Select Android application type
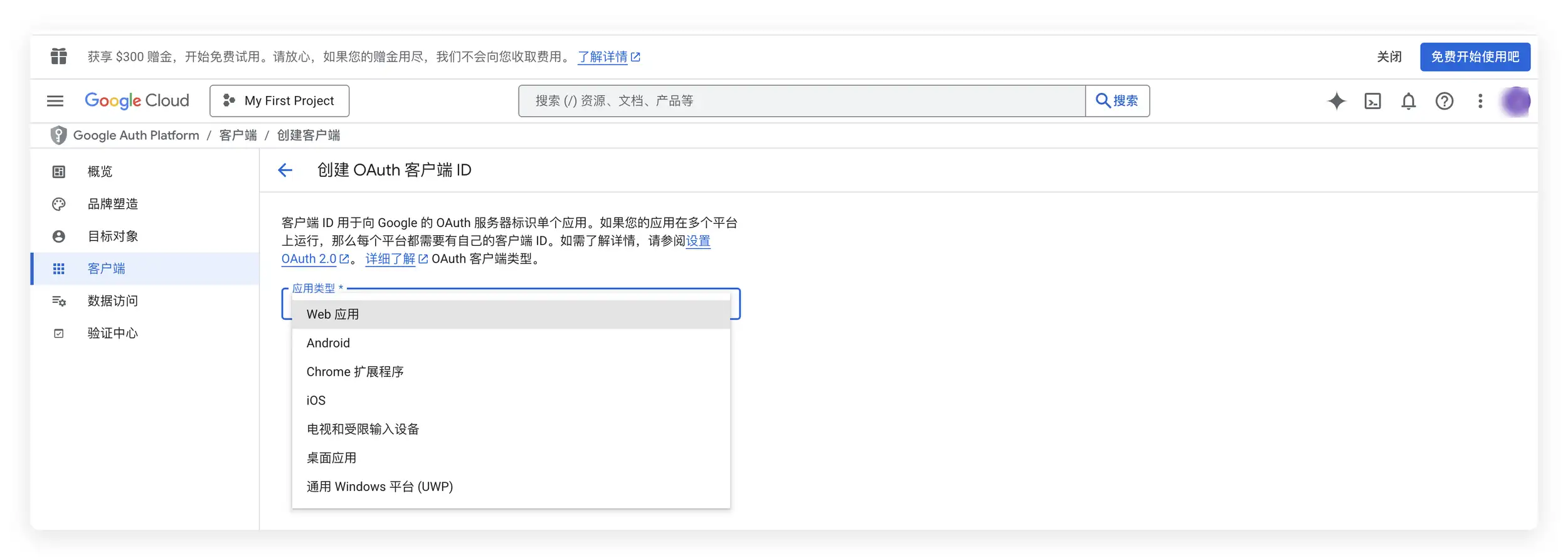 (511, 343)
